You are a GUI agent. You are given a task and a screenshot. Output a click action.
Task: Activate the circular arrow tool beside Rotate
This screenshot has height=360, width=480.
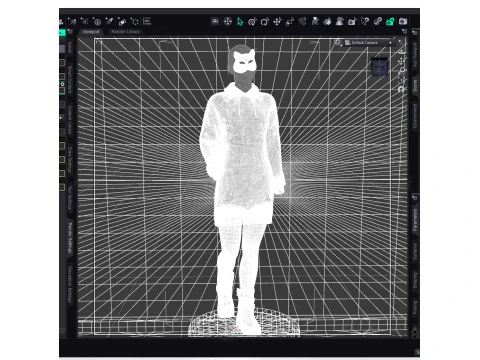click(x=265, y=22)
